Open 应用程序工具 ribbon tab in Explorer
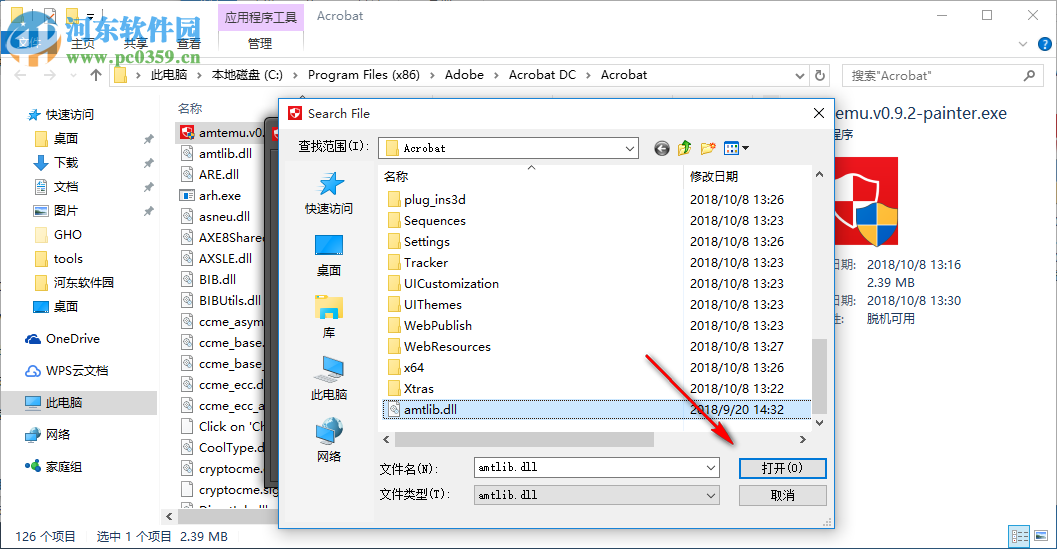This screenshot has width=1057, height=549. 260,17
